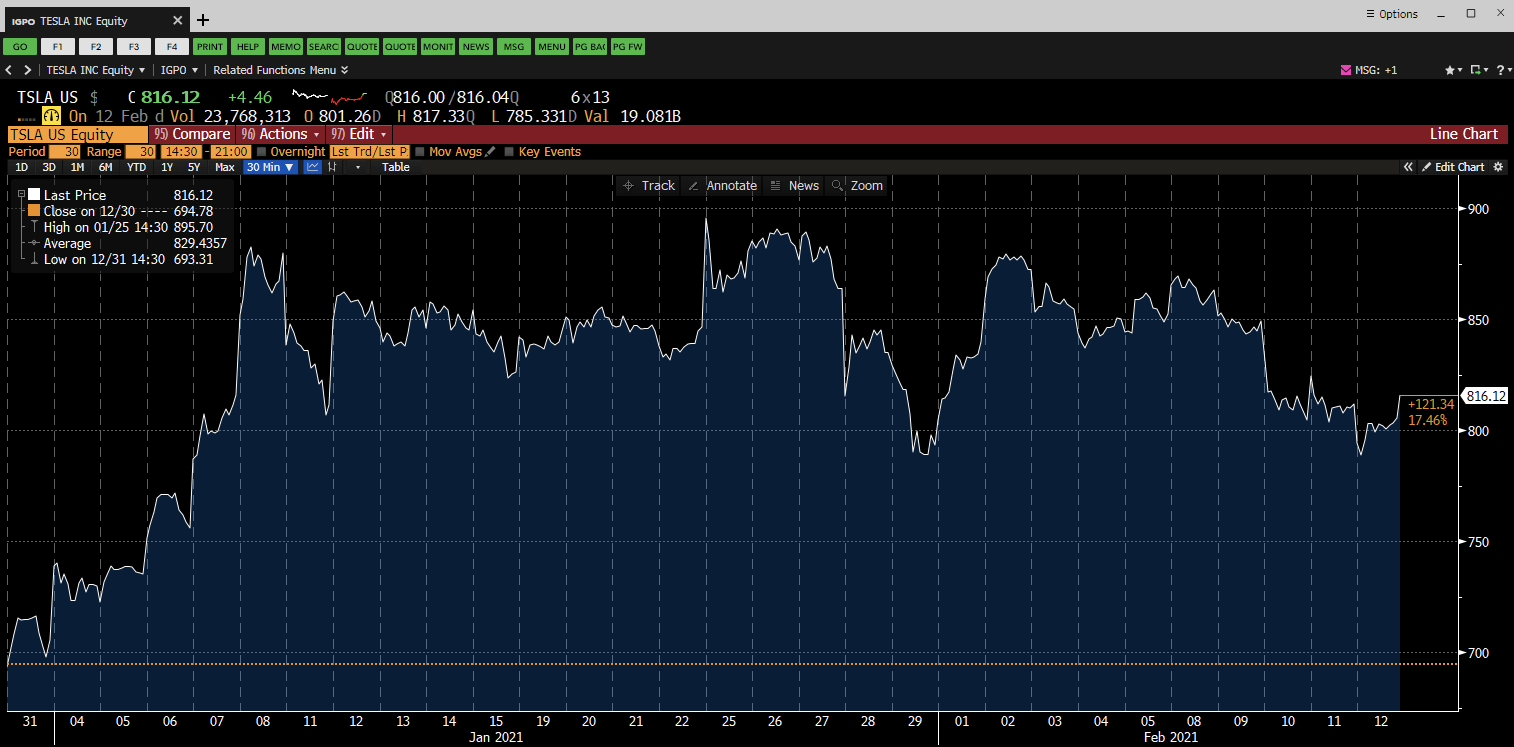Open the pink MSG envelope icon
The image size is (1514, 747).
coord(1346,70)
